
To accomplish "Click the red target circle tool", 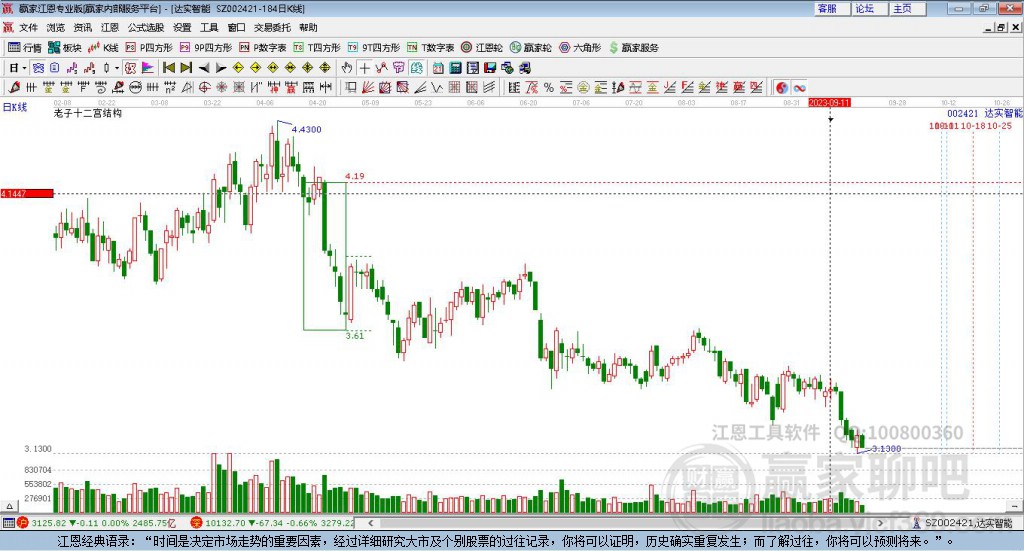I will pyautogui.click(x=204, y=87).
